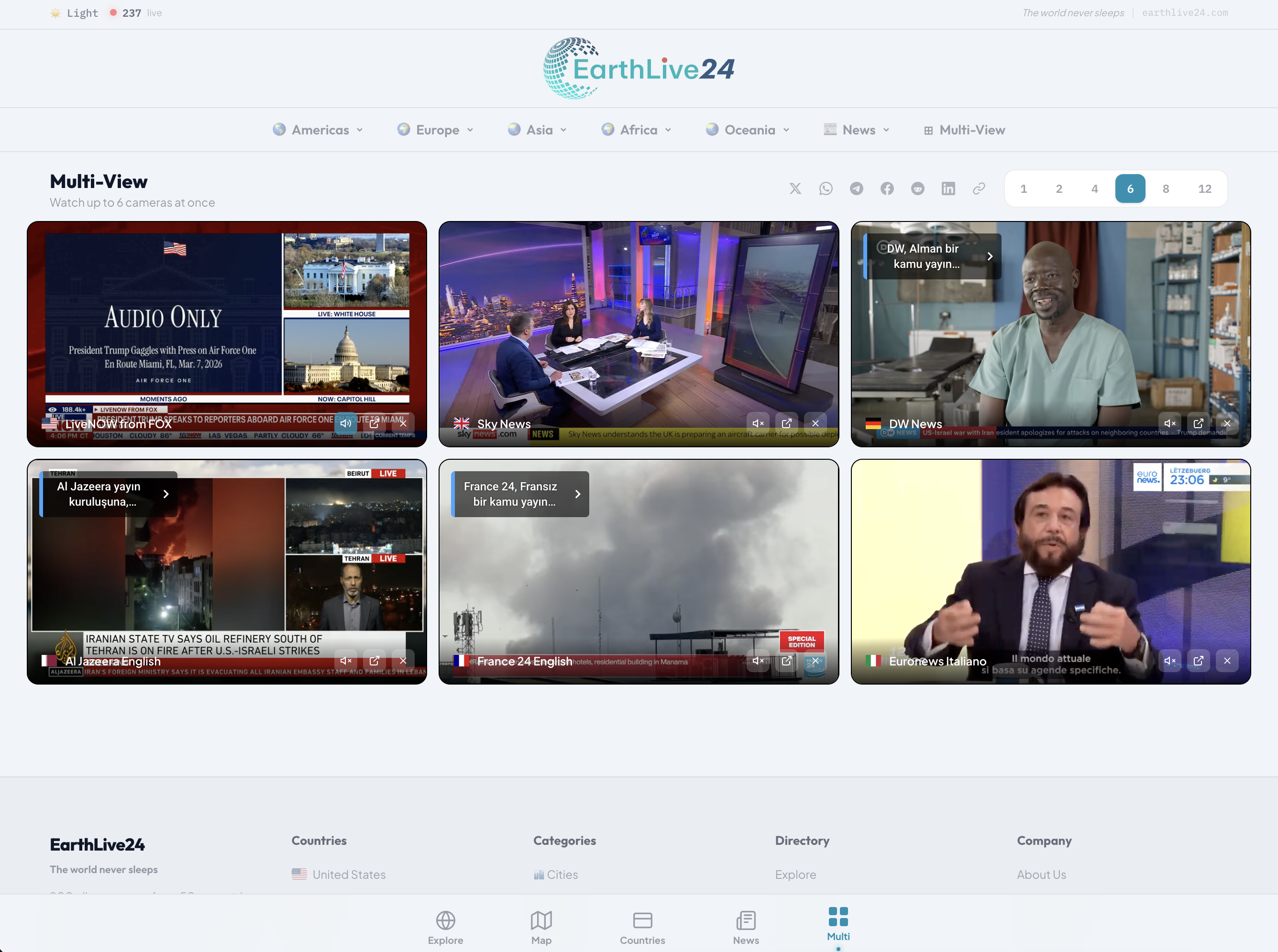The image size is (1278, 952).
Task: Open Sky News in external view
Action: coord(786,423)
